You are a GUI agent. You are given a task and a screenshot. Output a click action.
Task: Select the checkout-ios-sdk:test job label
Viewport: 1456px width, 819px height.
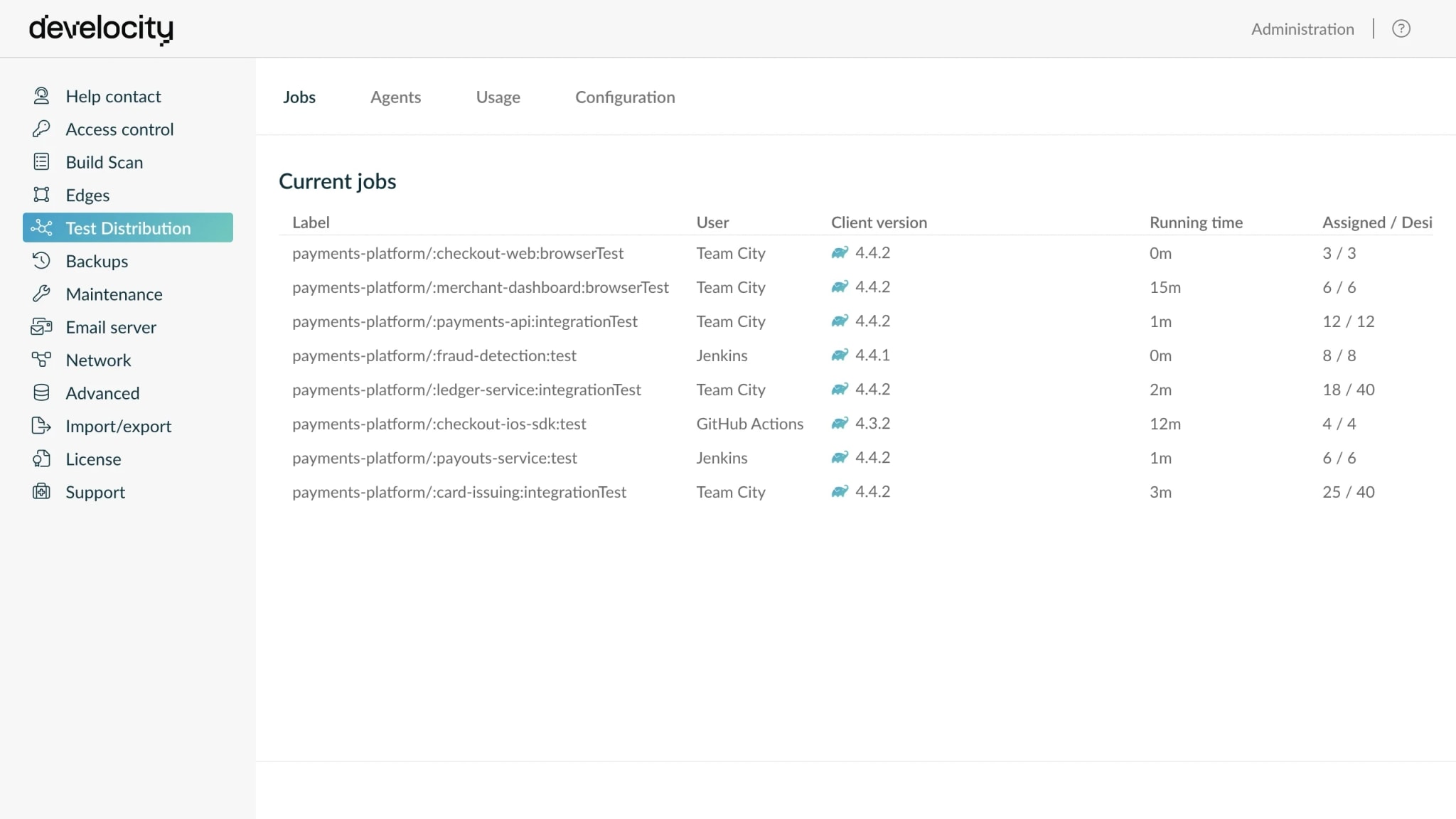point(439,424)
